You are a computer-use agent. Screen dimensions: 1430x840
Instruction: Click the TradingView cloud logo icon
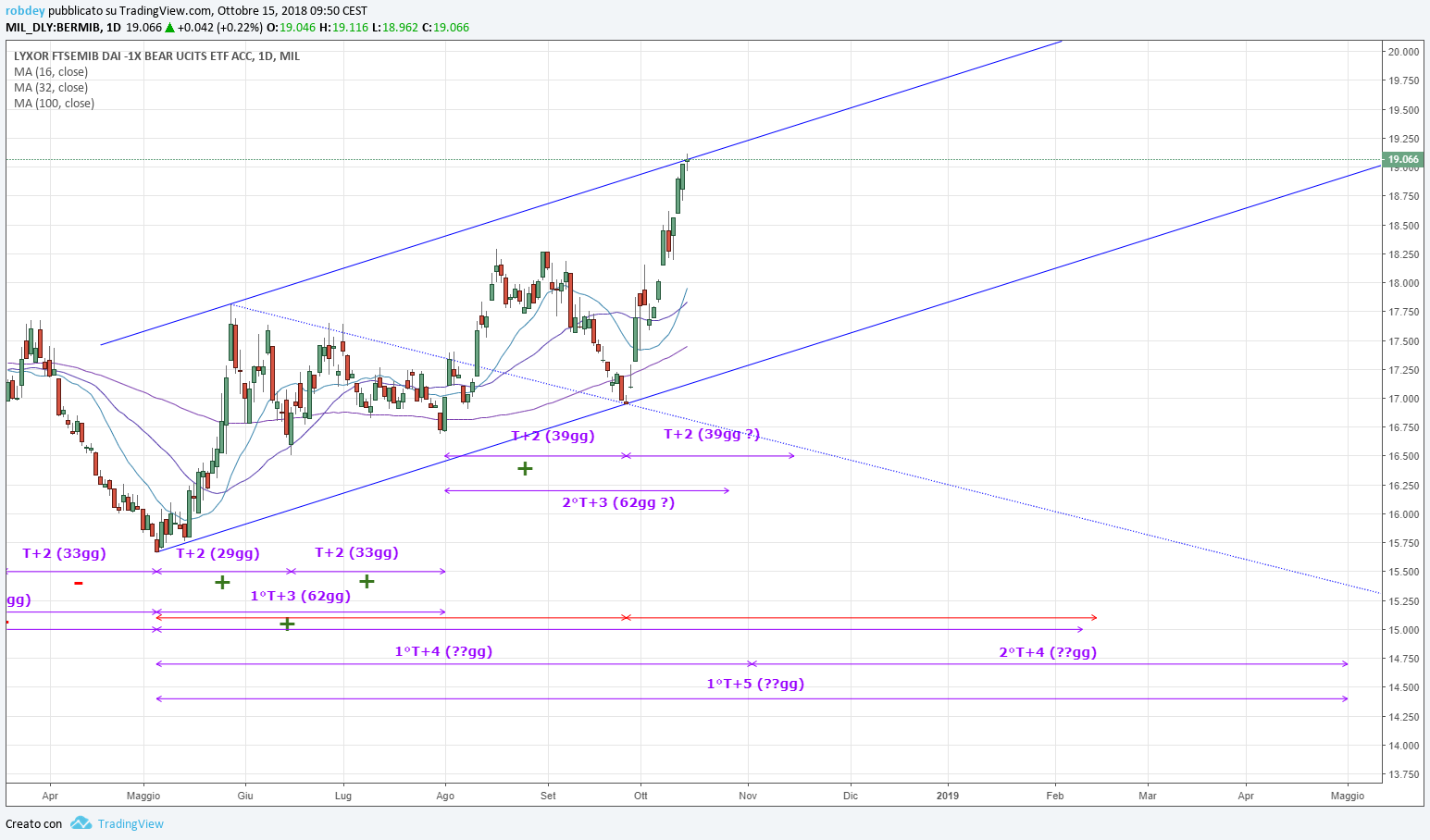(x=81, y=823)
